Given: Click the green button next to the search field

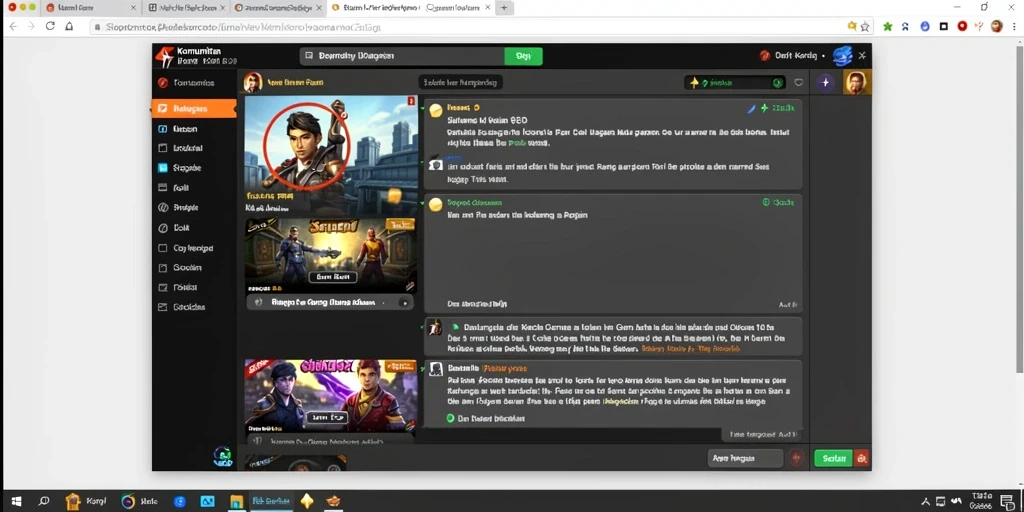Looking at the screenshot, I should [523, 56].
